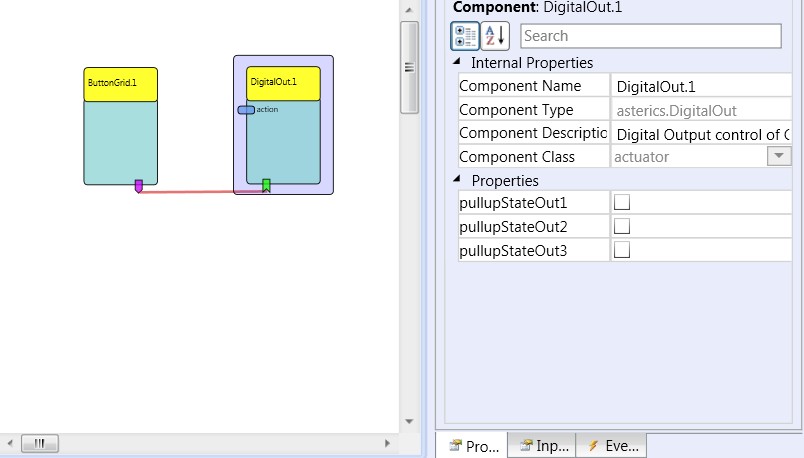
Task: Edit the Component Name value DigitalOut.1
Action: tap(701, 86)
